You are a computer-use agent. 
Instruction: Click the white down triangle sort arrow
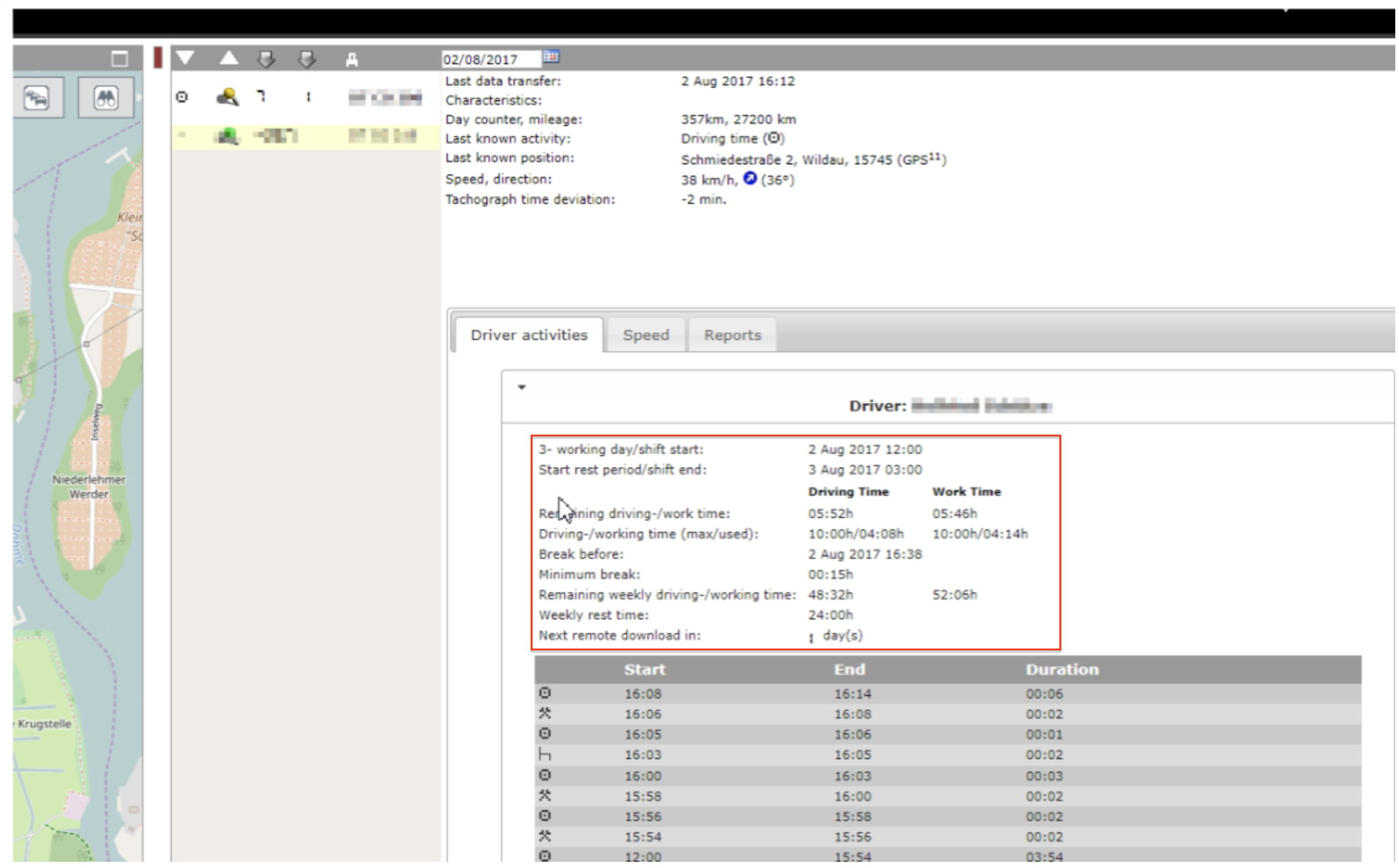pyautogui.click(x=185, y=58)
